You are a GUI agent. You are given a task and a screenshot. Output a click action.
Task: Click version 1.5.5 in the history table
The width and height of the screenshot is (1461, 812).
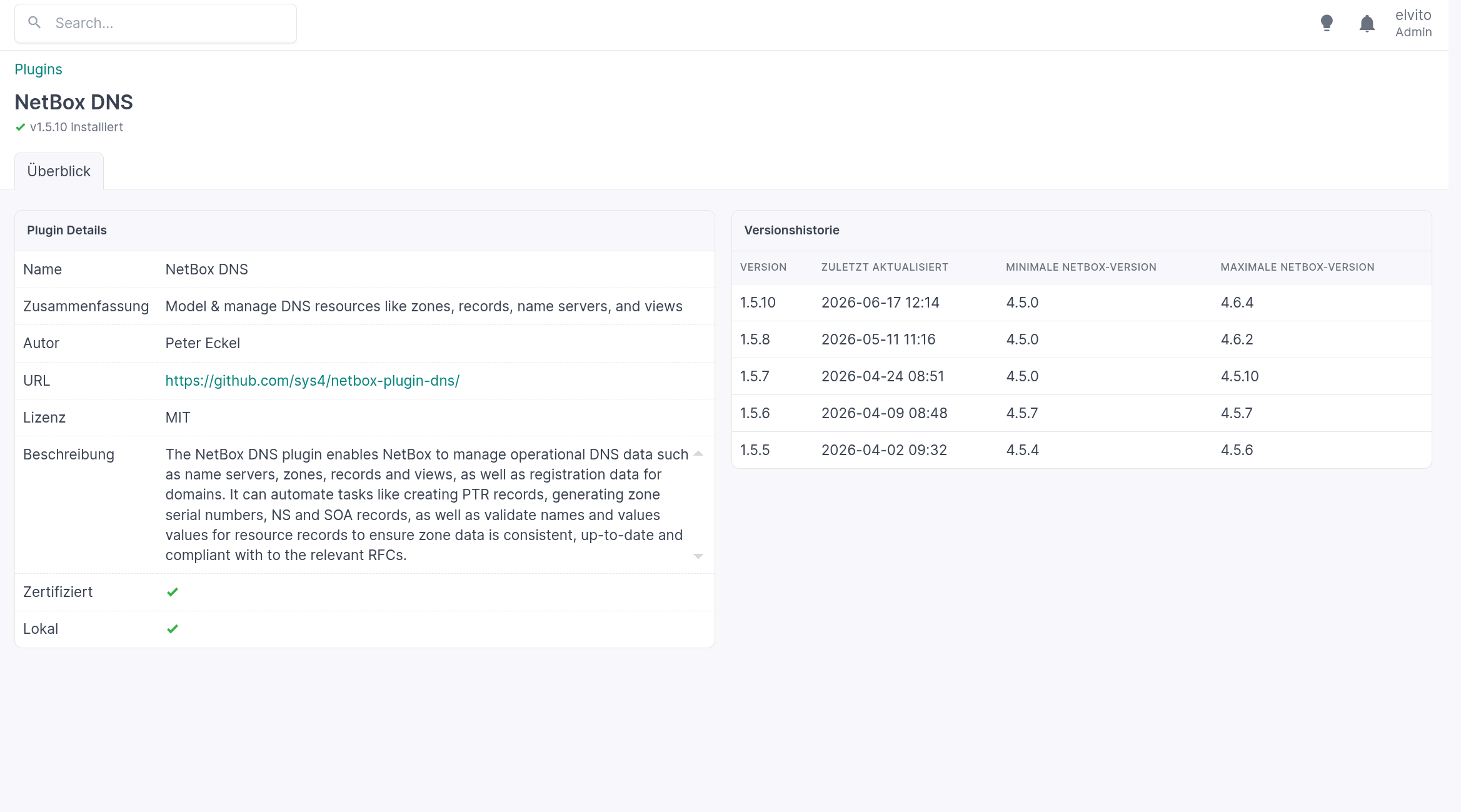pos(755,450)
